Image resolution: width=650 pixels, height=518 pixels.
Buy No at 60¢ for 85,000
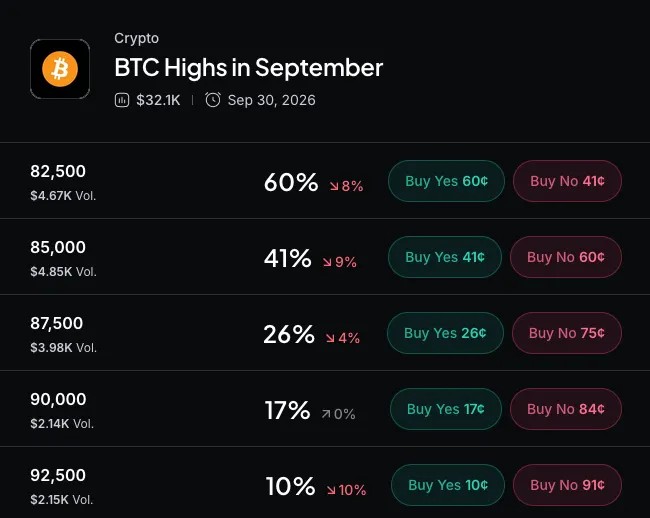(566, 257)
